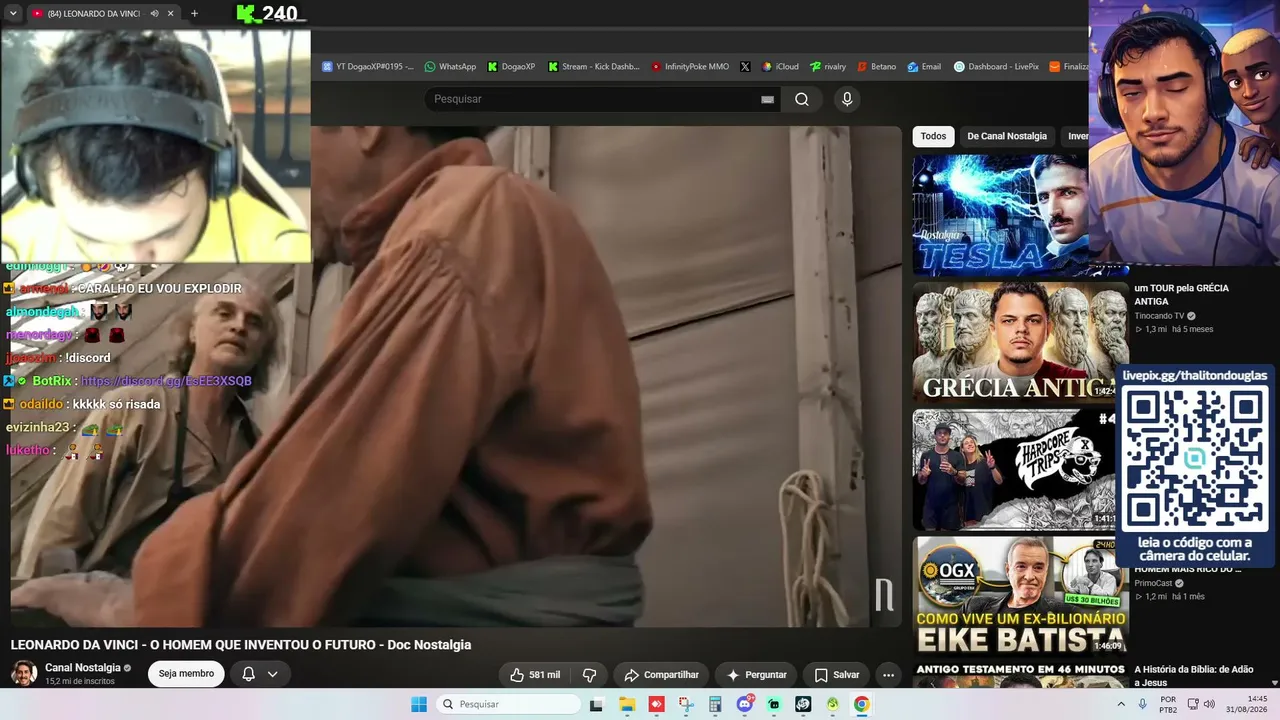Viewport: 1280px width, 720px height.
Task: Switch to the LEONARDO DA VINCI browser tab
Action: point(94,13)
